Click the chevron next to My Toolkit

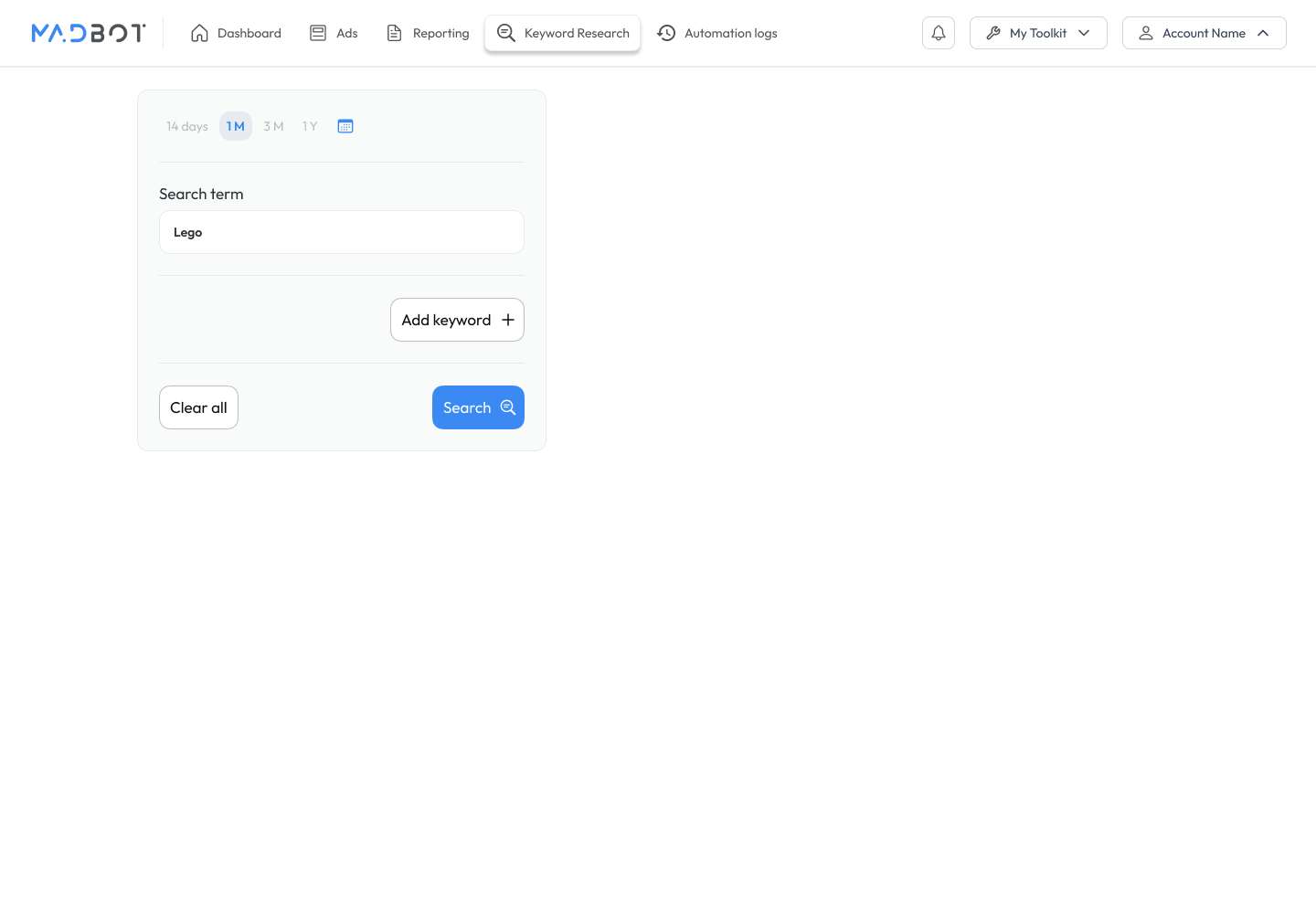point(1084,32)
